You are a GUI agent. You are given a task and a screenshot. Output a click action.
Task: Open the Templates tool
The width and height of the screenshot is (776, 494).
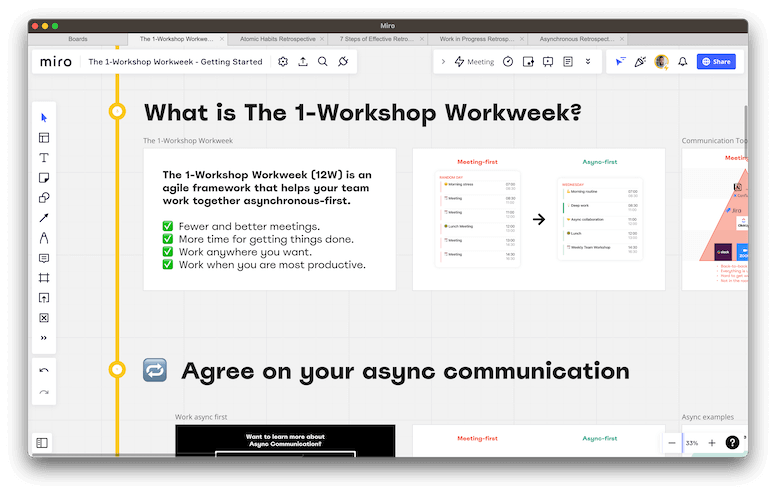tap(44, 138)
